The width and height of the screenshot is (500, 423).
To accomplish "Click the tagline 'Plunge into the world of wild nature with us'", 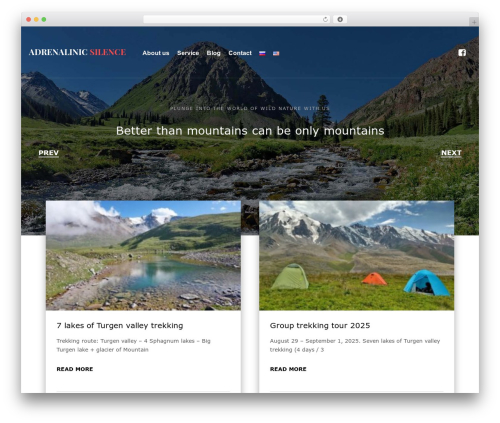I will (250, 108).
